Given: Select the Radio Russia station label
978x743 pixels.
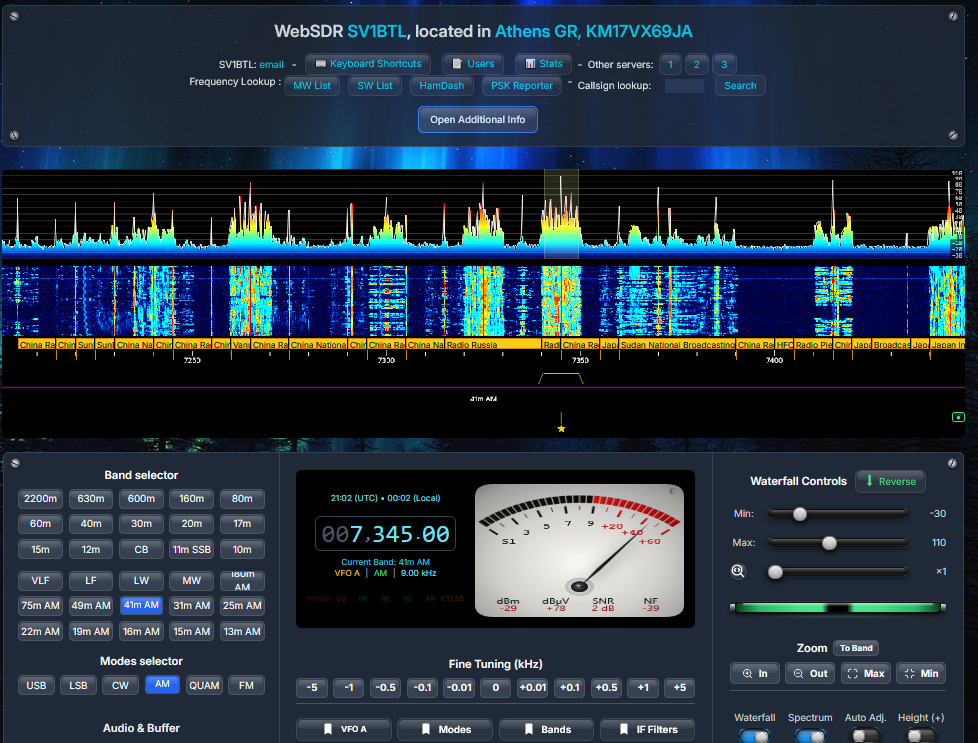Looking at the screenshot, I should coord(493,344).
